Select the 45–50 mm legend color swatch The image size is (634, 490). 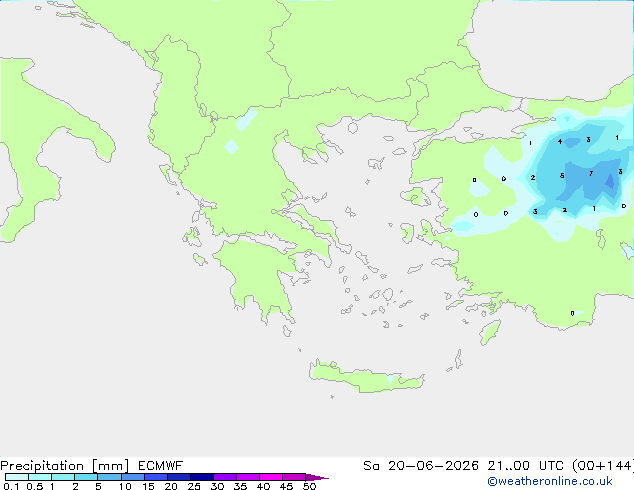[294, 477]
